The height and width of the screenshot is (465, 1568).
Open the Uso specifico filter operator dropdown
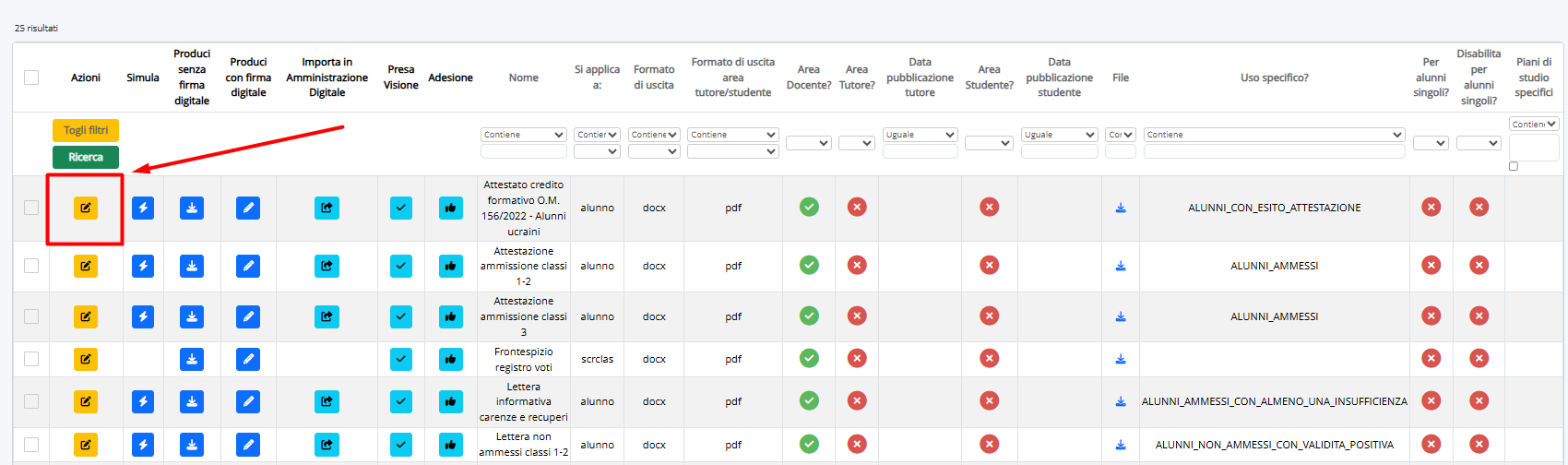[1274, 135]
